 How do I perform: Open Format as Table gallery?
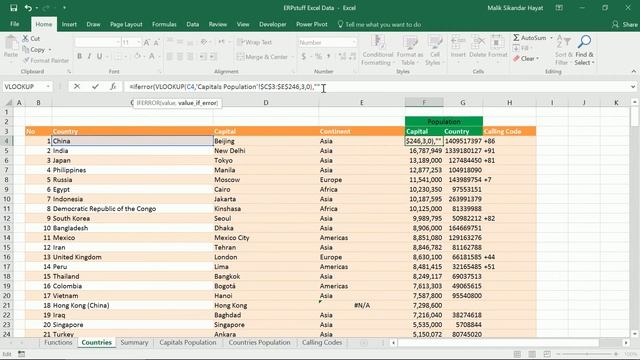point(409,51)
